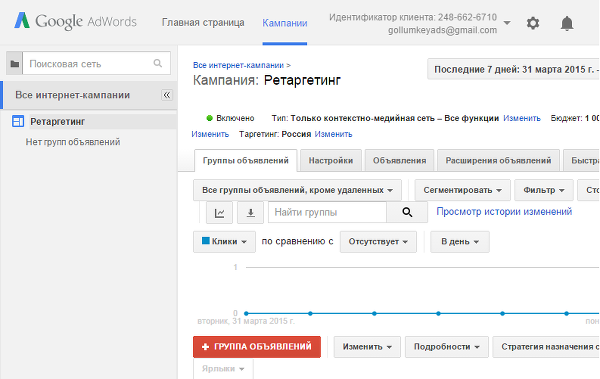Click the chart date label вторник, 31 марта 2015 г.
The height and width of the screenshot is (379, 600).
click(246, 321)
